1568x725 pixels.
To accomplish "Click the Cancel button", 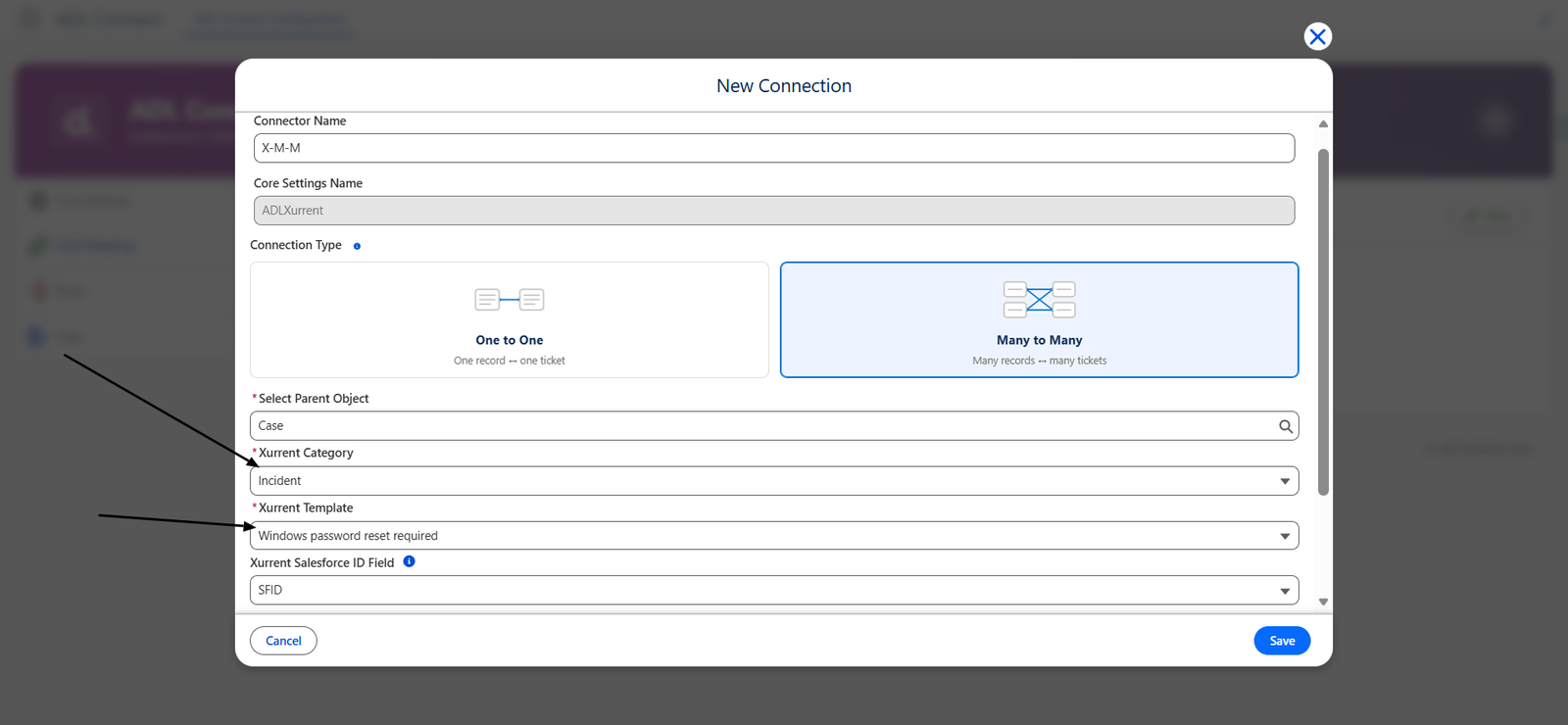I will [x=283, y=641].
